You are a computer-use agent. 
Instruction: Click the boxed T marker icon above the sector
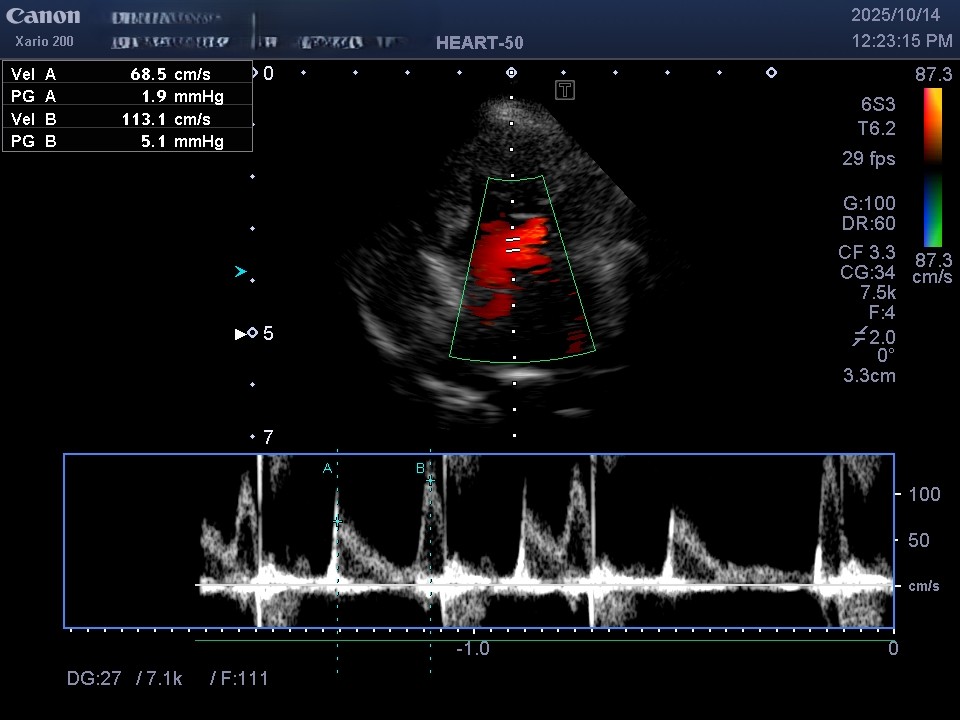click(x=565, y=91)
